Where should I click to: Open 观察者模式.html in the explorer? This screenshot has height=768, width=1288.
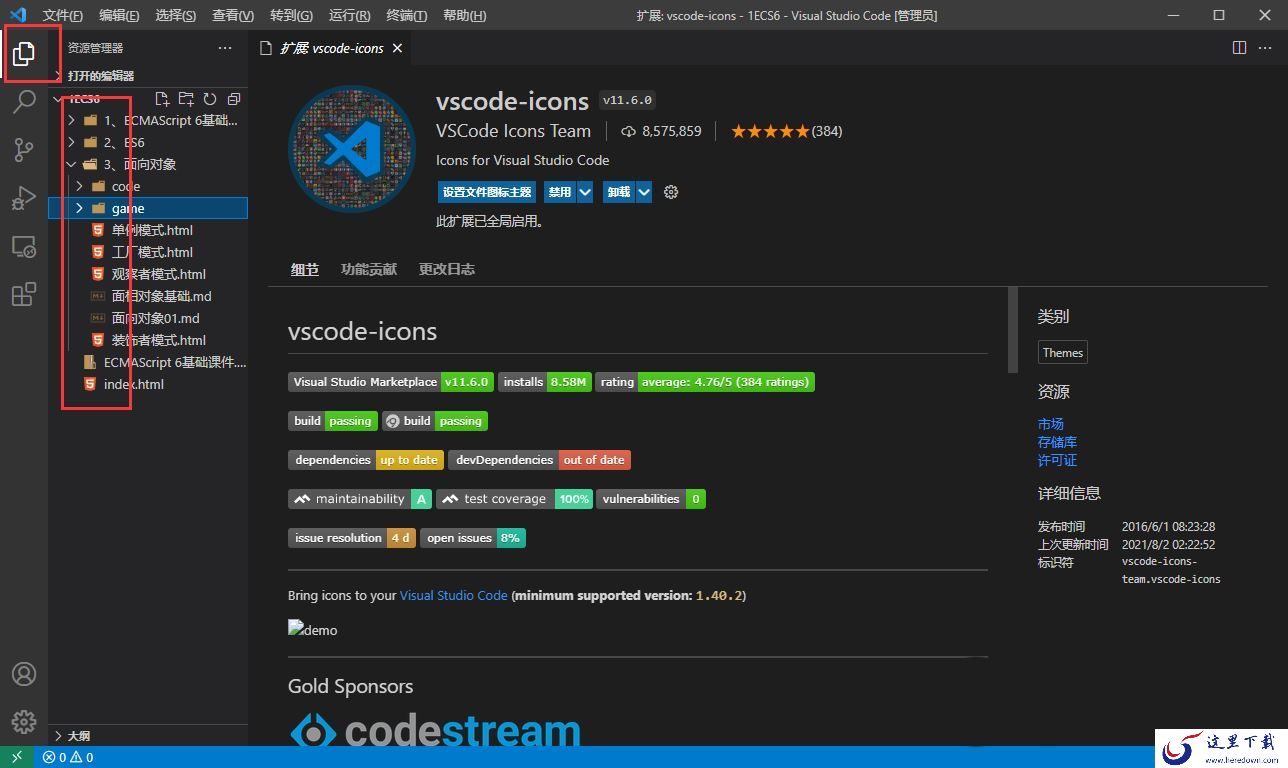click(x=159, y=274)
